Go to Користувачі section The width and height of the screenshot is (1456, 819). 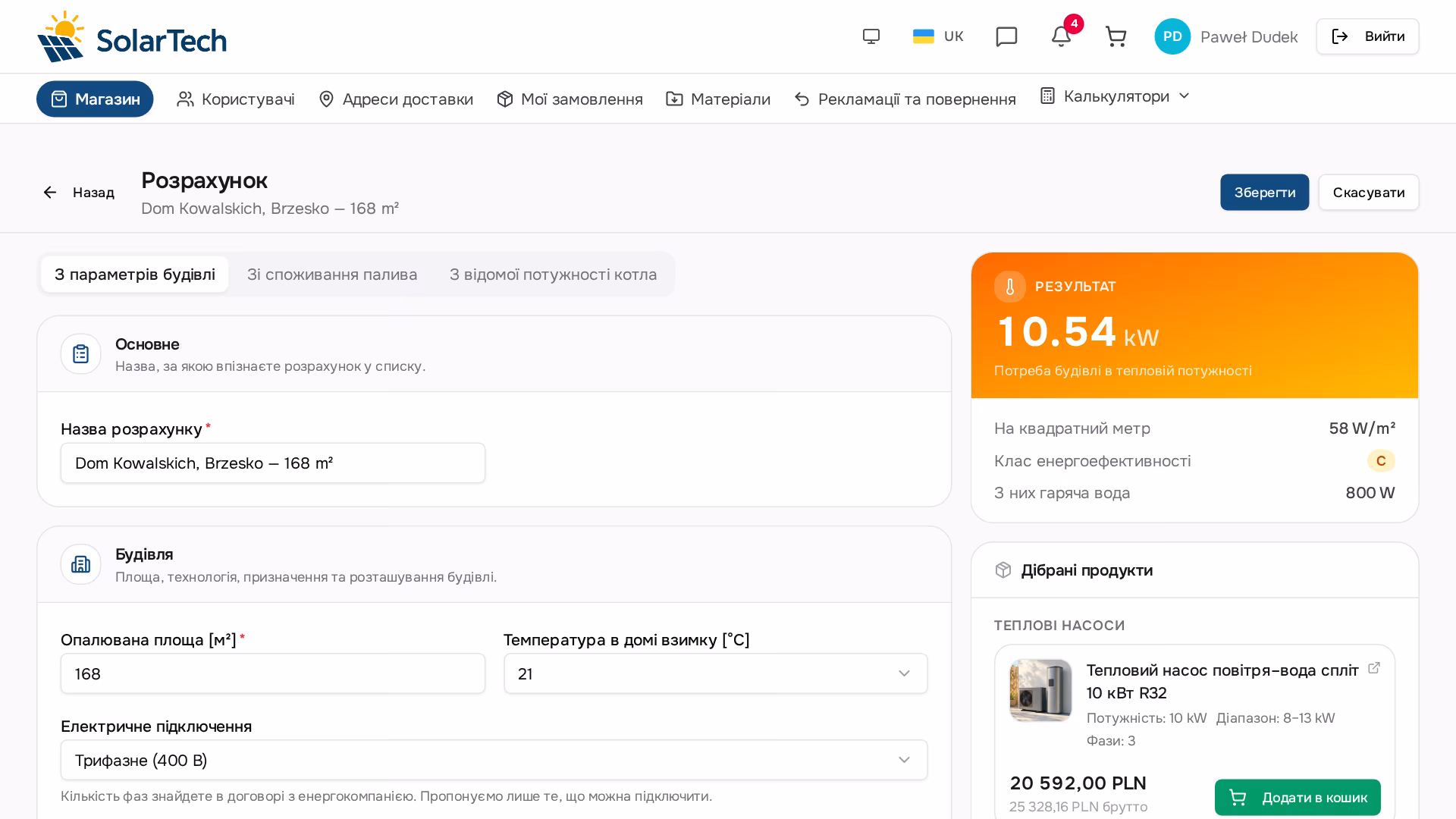[235, 99]
